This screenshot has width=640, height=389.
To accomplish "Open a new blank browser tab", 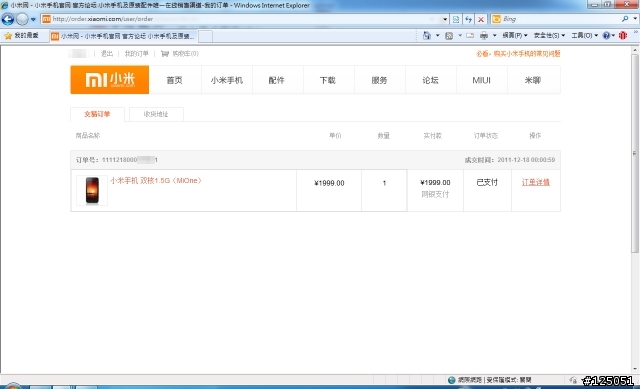I will coord(205,36).
